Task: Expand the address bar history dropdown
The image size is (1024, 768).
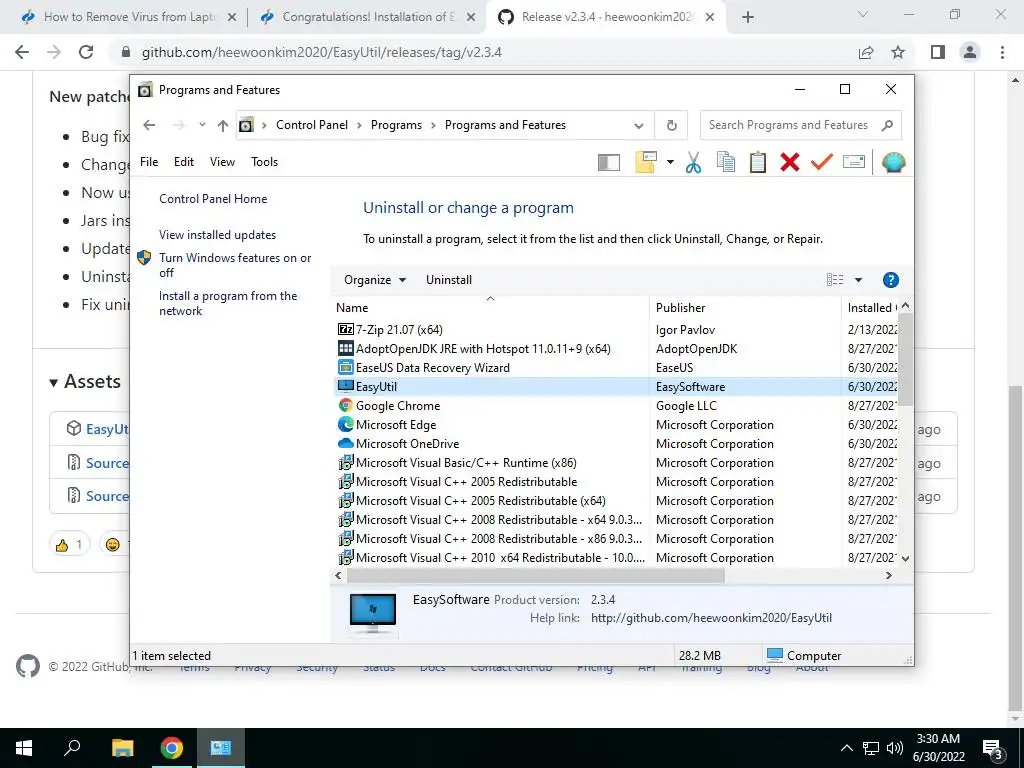Action: coord(639,125)
